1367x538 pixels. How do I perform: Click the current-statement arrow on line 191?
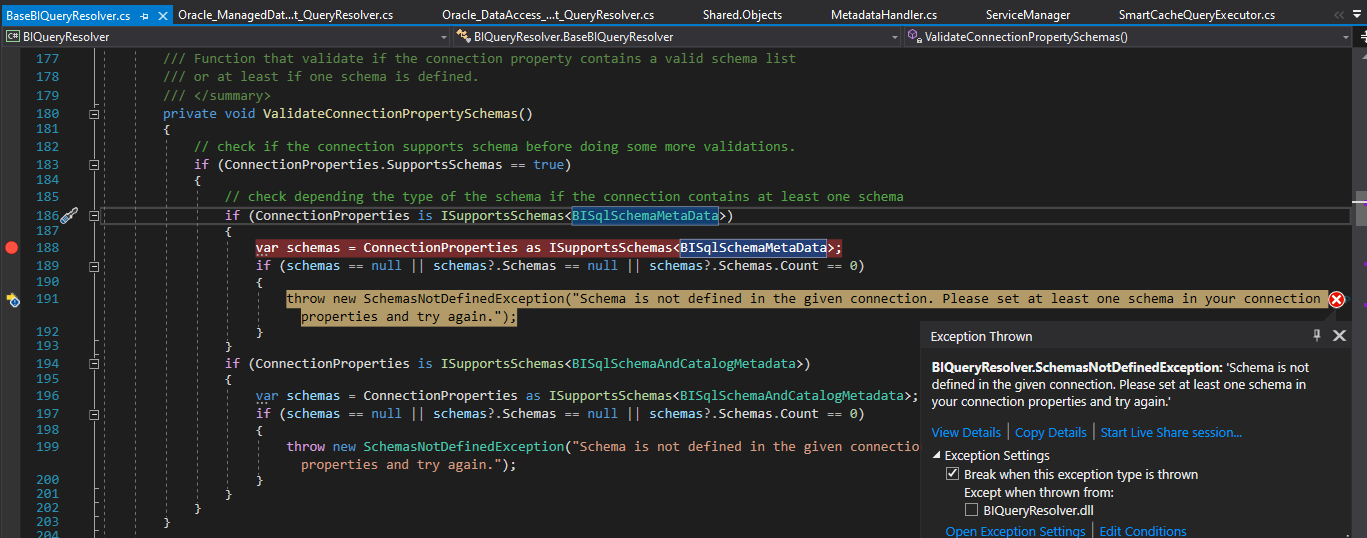point(13,299)
